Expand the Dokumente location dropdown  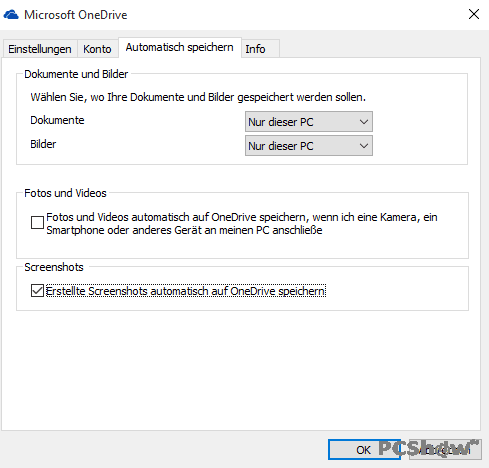click(x=309, y=122)
